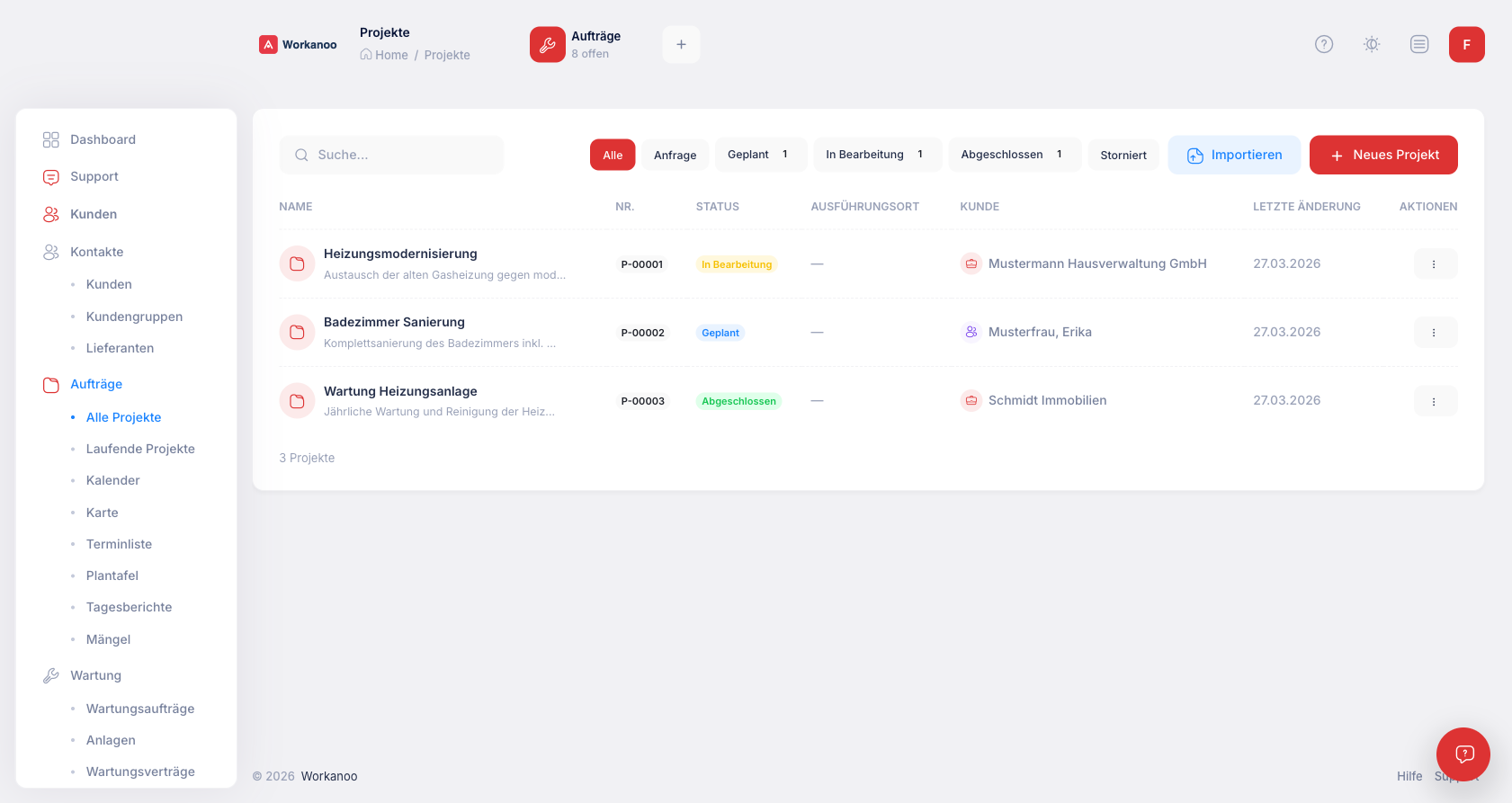Select the Geplant filter tab
This screenshot has width=1512, height=803.
click(x=761, y=155)
